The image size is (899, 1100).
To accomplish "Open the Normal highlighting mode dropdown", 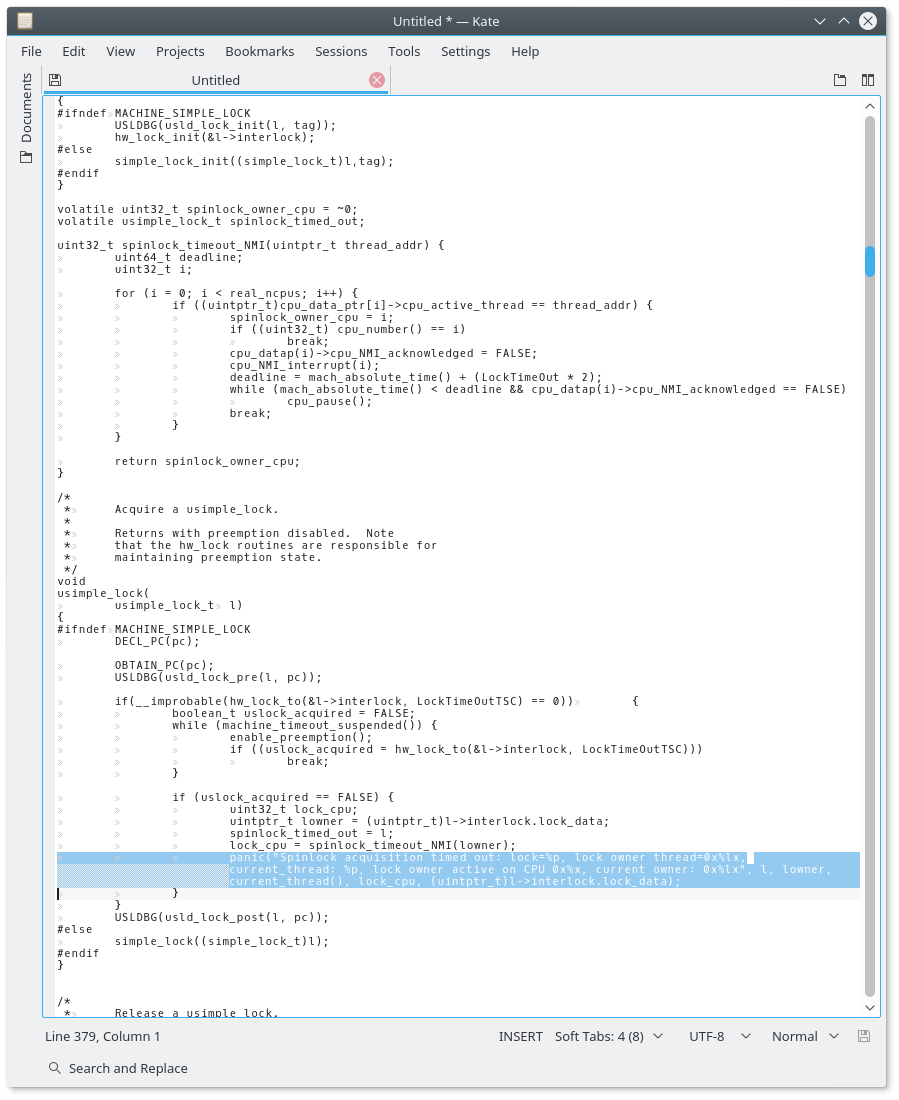I will pos(805,1036).
